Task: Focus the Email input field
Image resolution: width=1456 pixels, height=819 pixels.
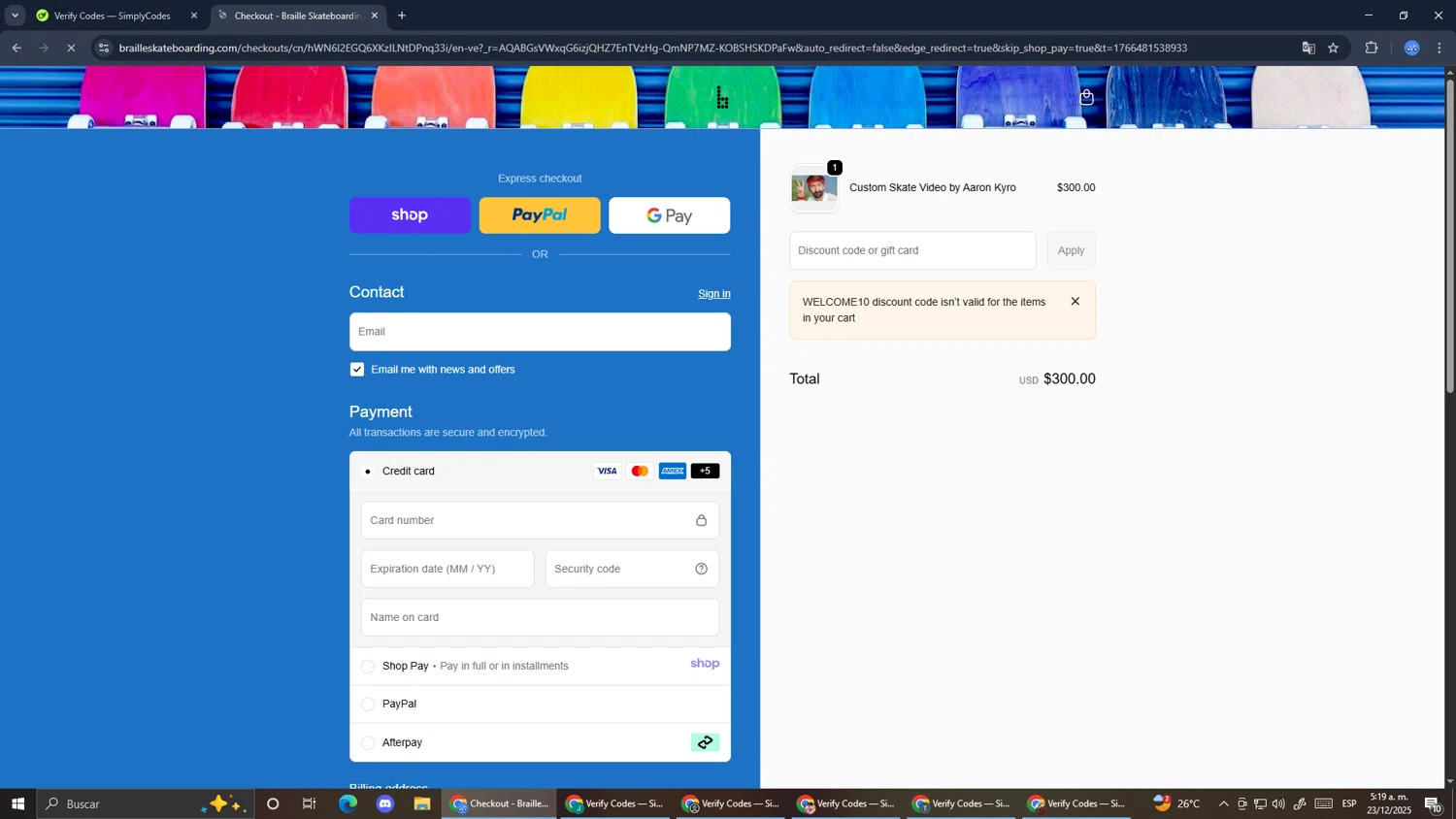Action: [x=540, y=332]
